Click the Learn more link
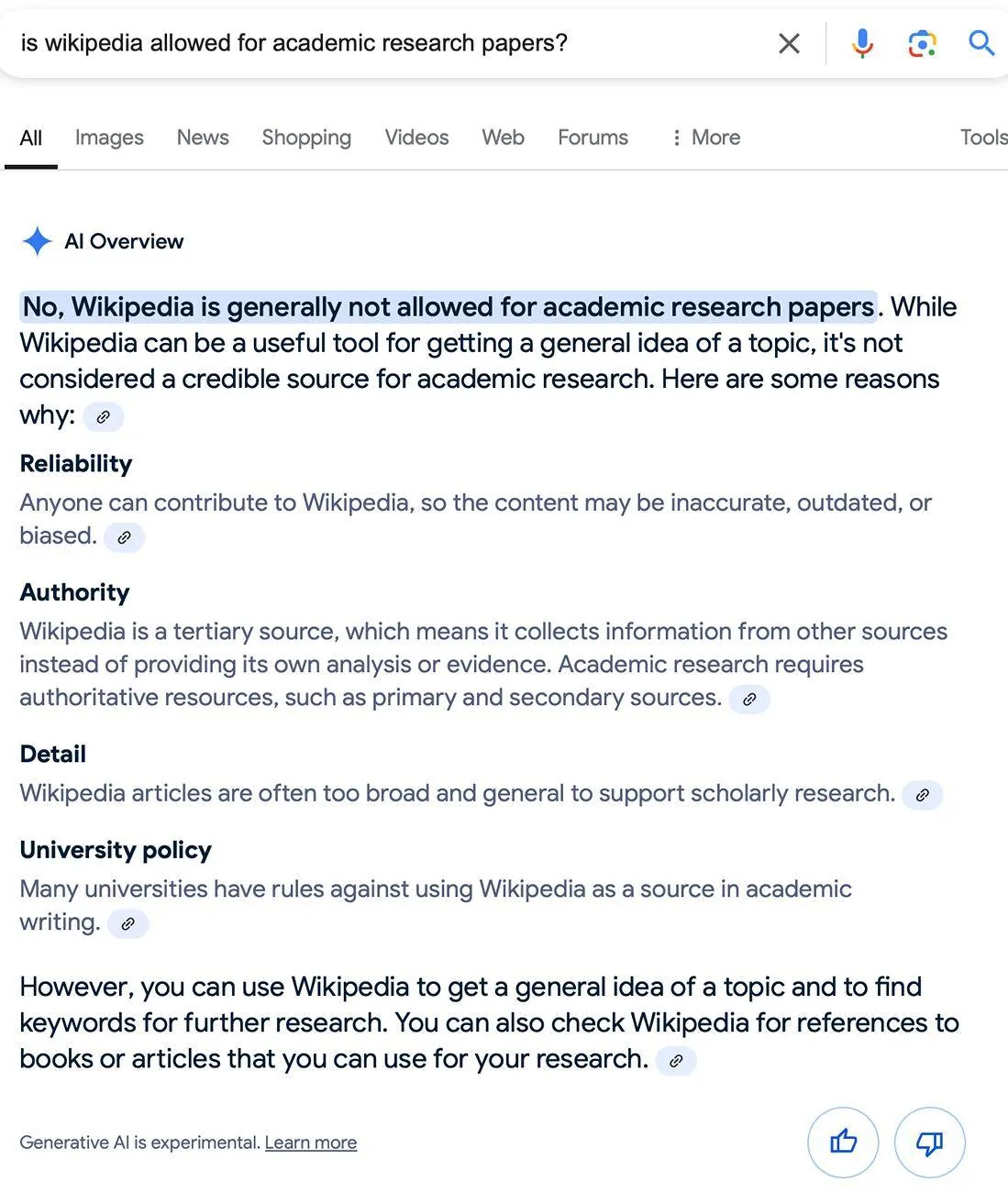 (x=311, y=1142)
